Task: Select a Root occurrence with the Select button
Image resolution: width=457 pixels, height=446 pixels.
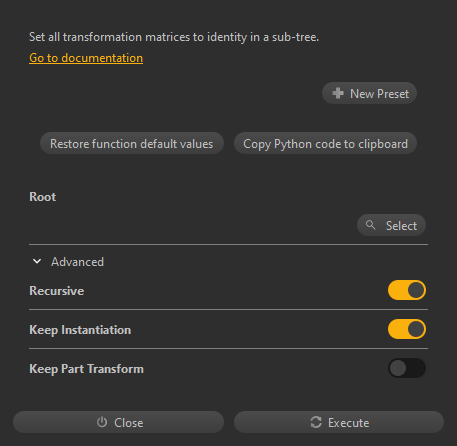Action: [x=391, y=225]
